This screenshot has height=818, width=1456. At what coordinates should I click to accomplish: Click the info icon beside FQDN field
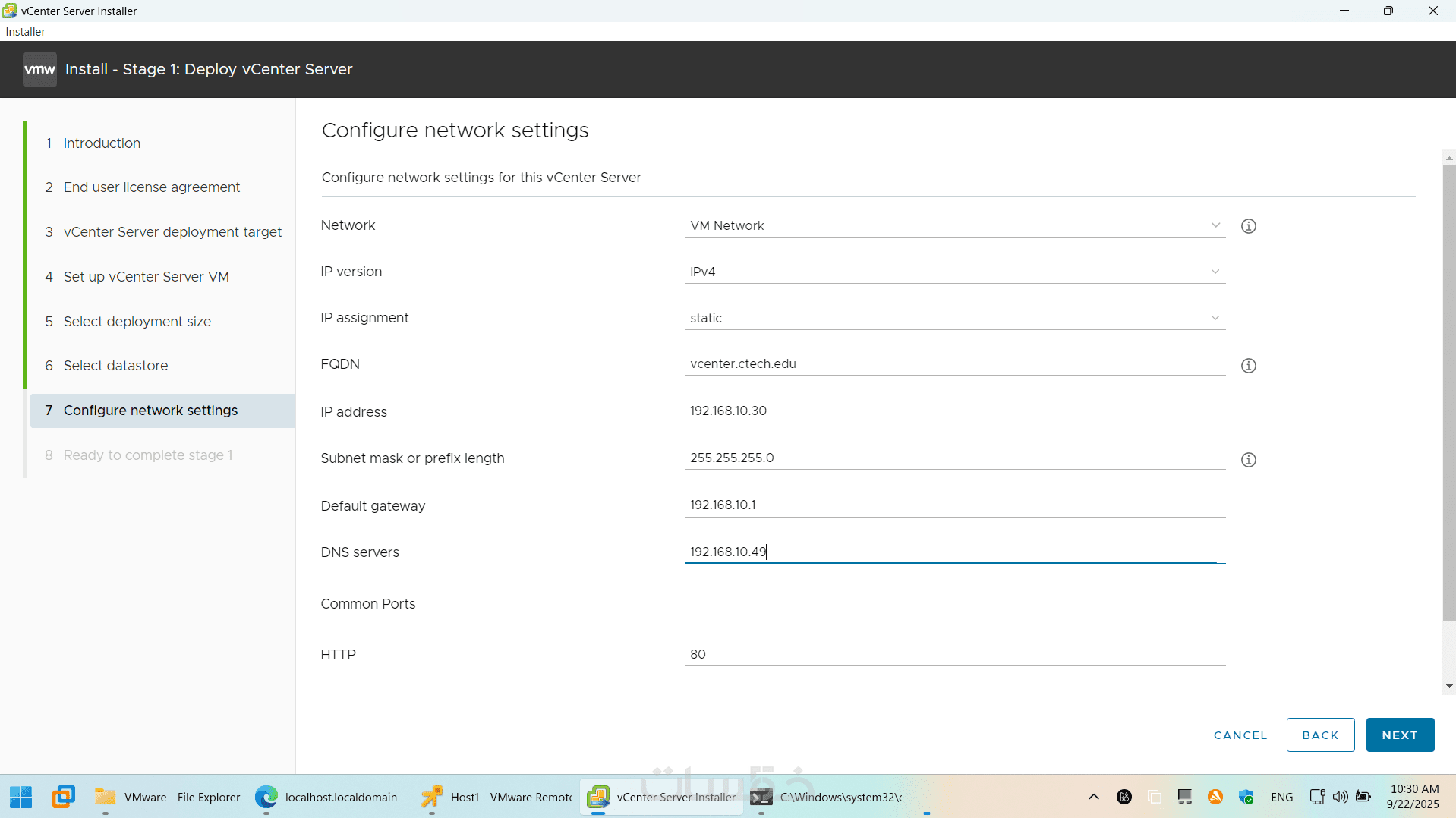pos(1248,366)
